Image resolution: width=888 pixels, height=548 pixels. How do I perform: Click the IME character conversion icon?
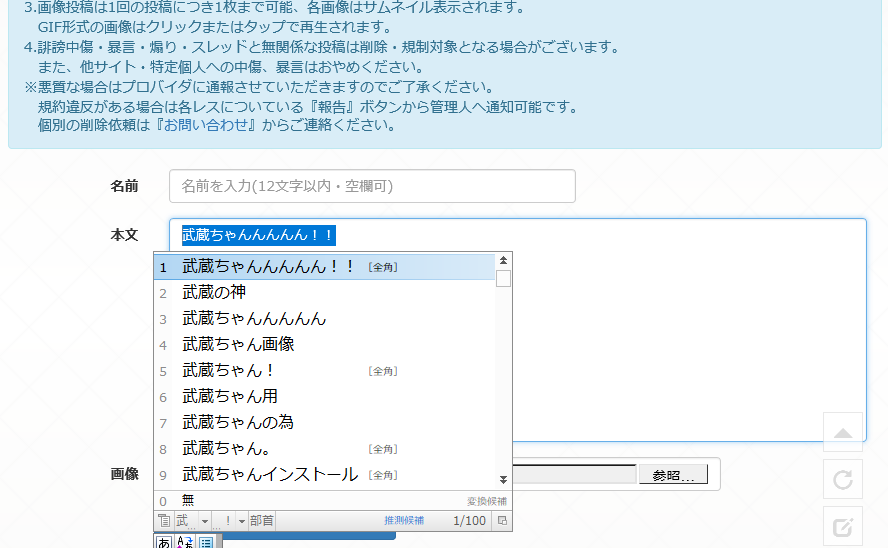point(185,542)
